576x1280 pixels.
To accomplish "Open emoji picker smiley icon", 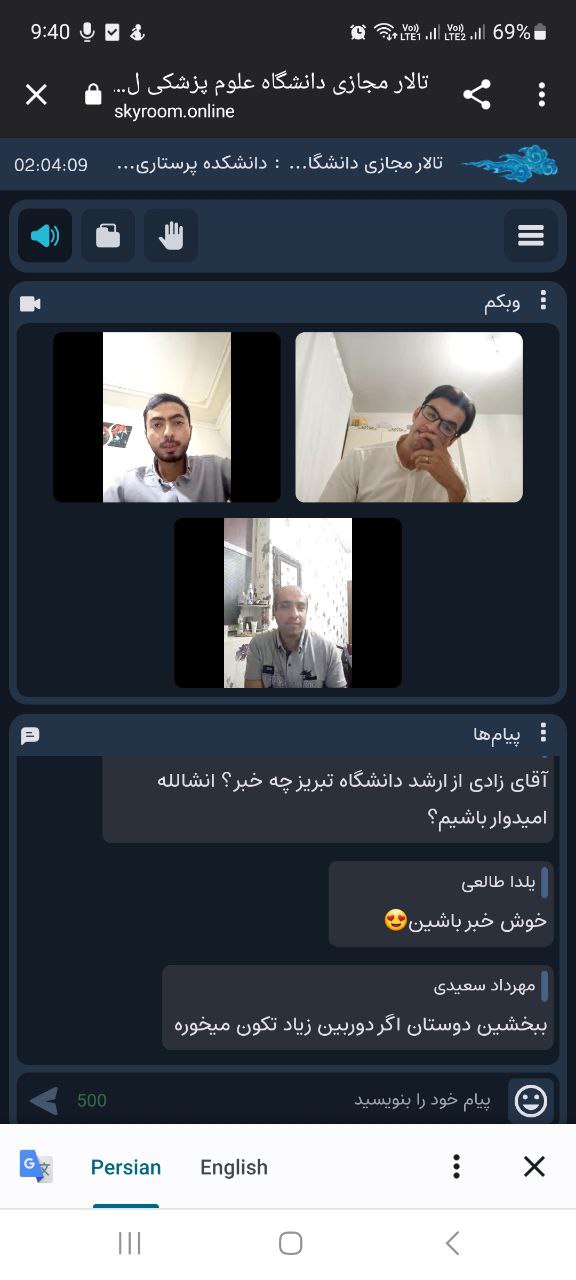I will 530,1101.
